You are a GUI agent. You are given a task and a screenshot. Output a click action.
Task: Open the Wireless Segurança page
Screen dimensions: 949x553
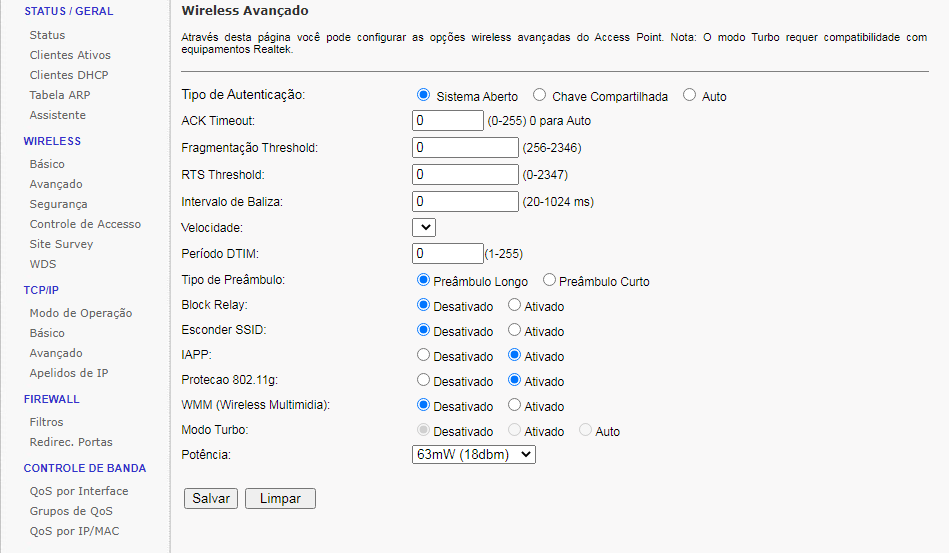pyautogui.click(x=58, y=204)
